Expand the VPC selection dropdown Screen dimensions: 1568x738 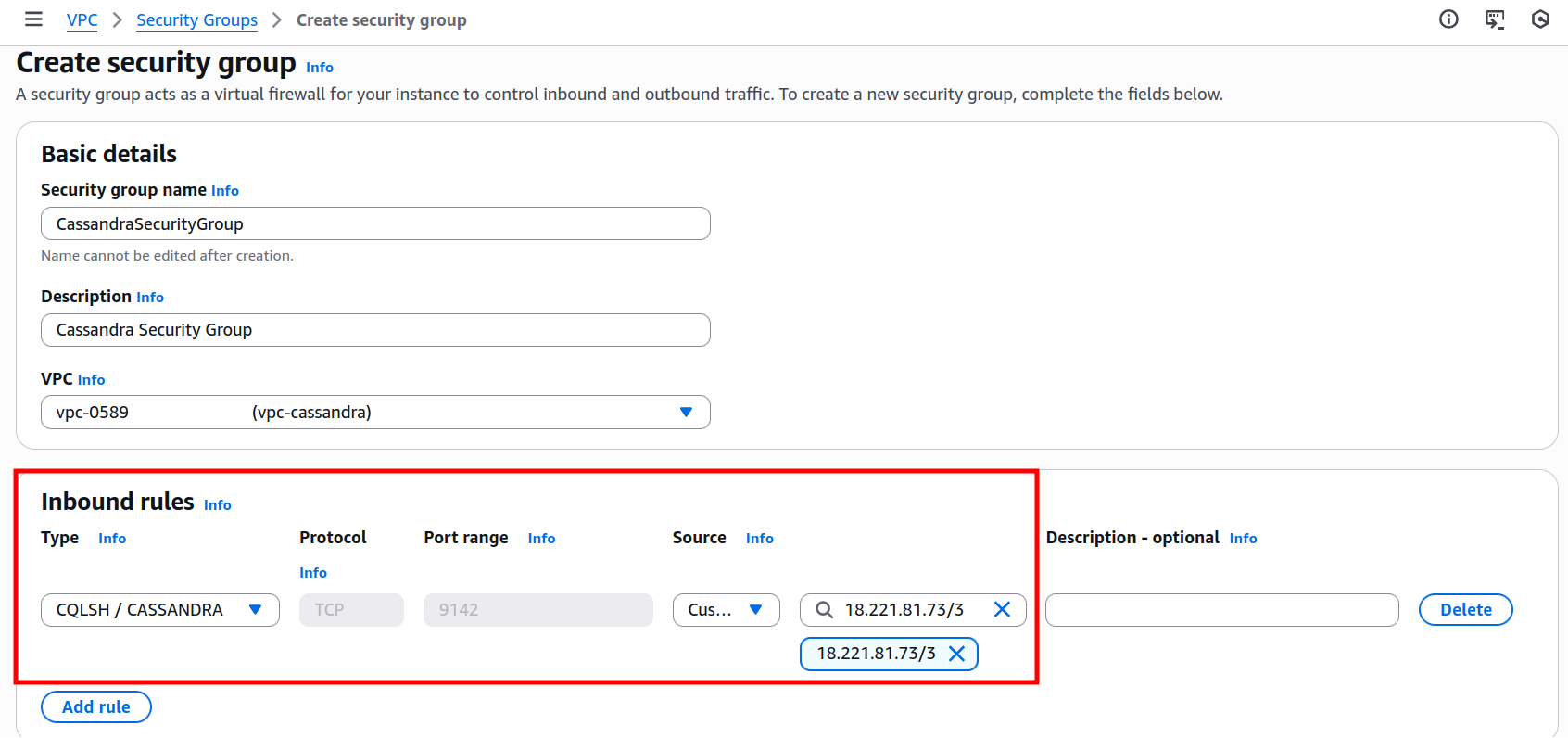[686, 413]
